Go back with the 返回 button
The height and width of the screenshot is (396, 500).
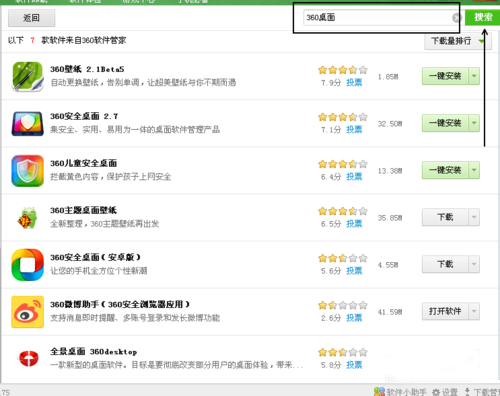click(x=31, y=18)
